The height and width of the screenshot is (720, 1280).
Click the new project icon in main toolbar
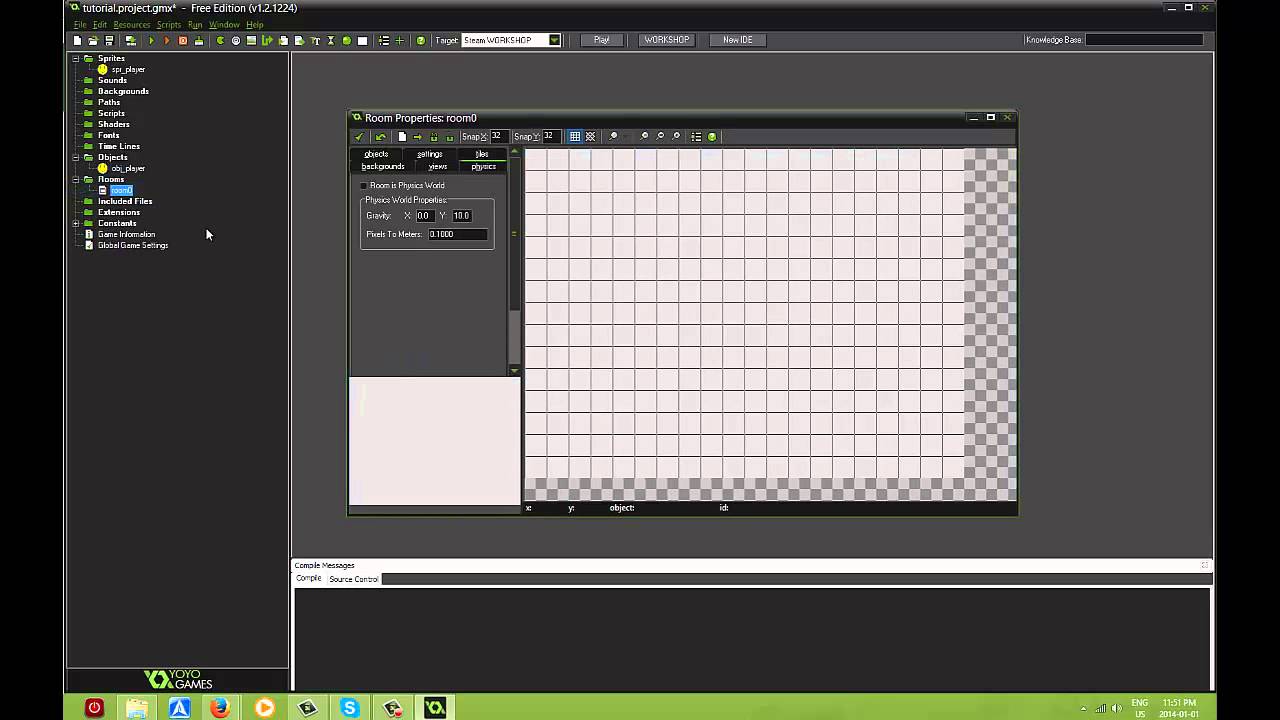point(78,40)
